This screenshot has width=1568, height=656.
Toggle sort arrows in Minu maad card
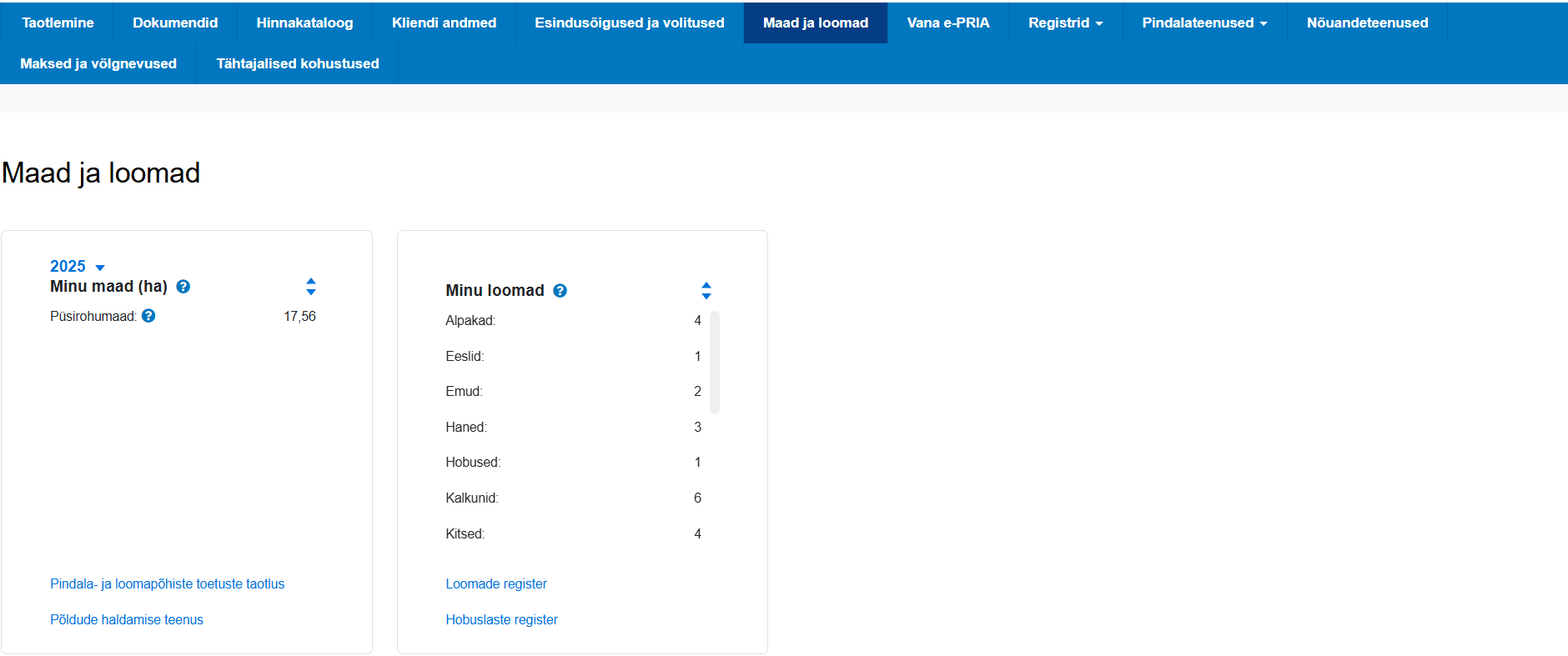pyautogui.click(x=311, y=287)
